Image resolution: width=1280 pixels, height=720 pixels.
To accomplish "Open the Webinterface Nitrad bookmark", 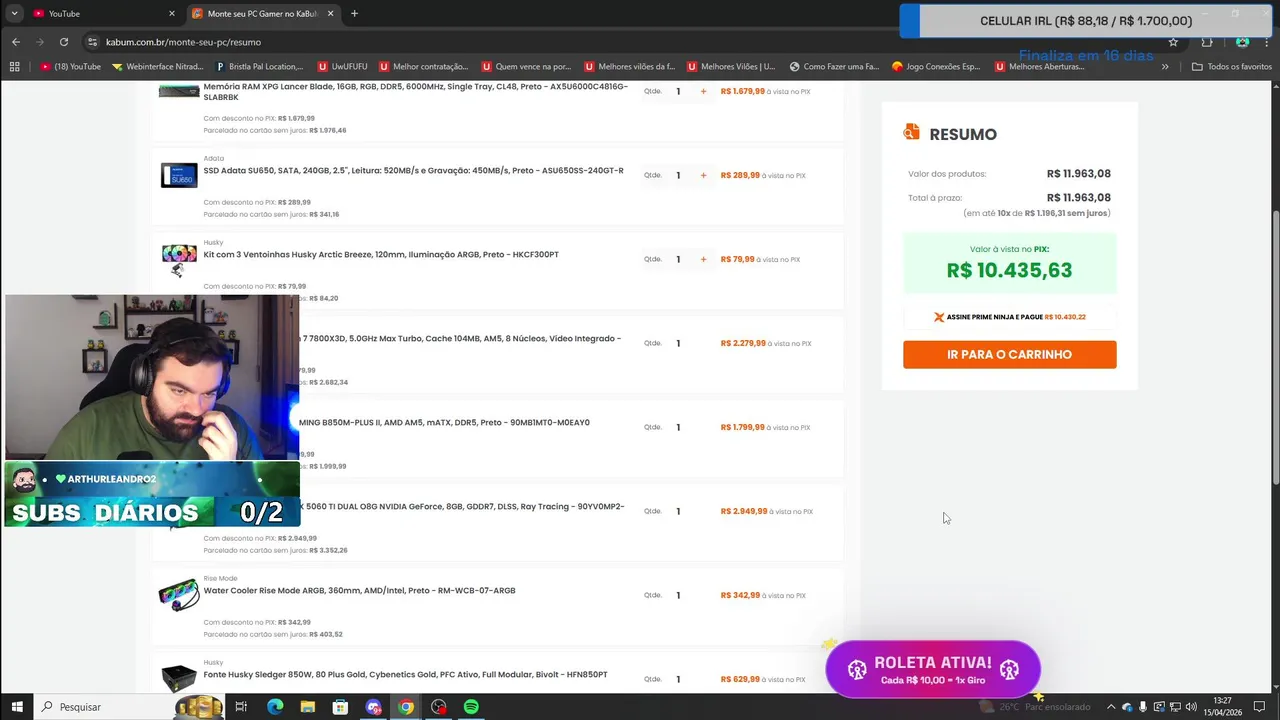I will click(157, 67).
